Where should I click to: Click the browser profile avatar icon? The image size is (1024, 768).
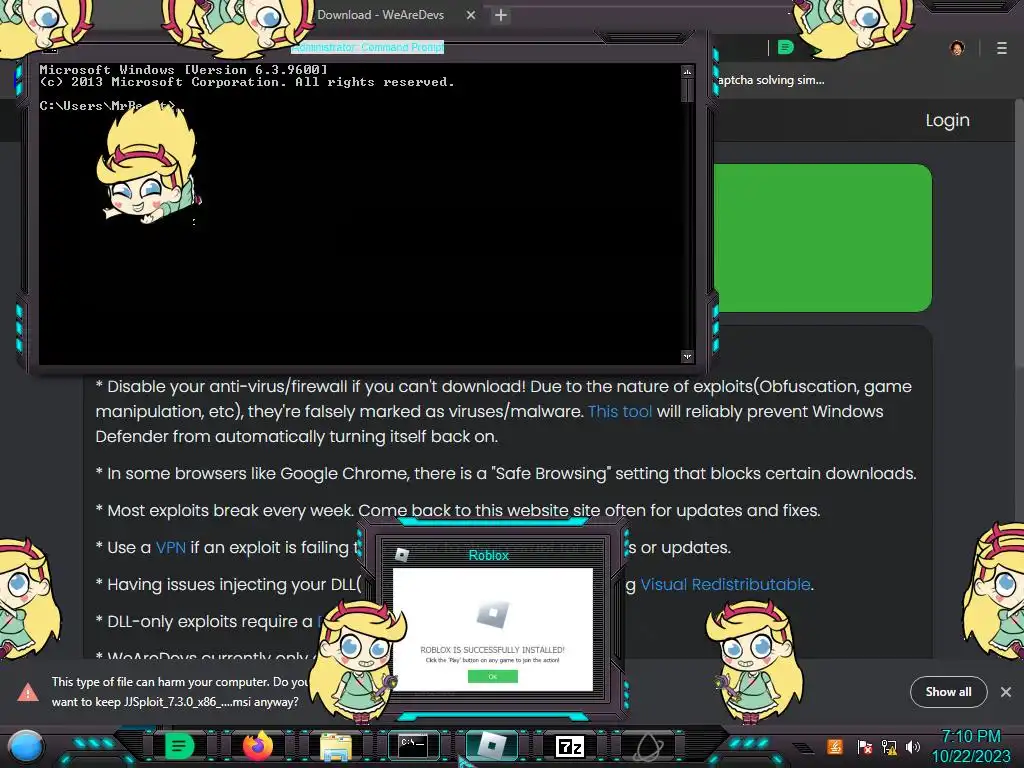click(x=957, y=48)
